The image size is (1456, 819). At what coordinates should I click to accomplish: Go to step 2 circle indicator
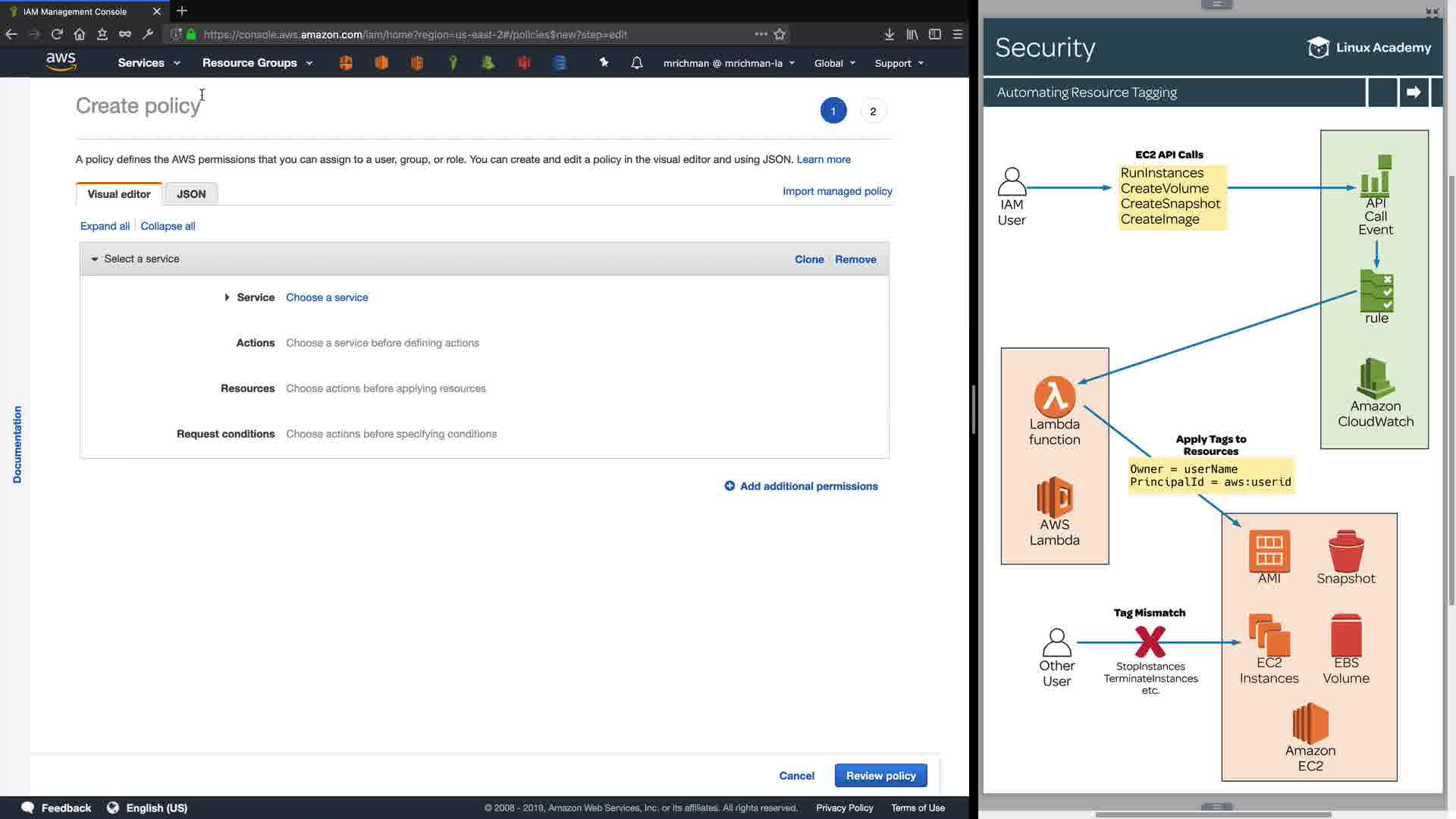coord(873,111)
